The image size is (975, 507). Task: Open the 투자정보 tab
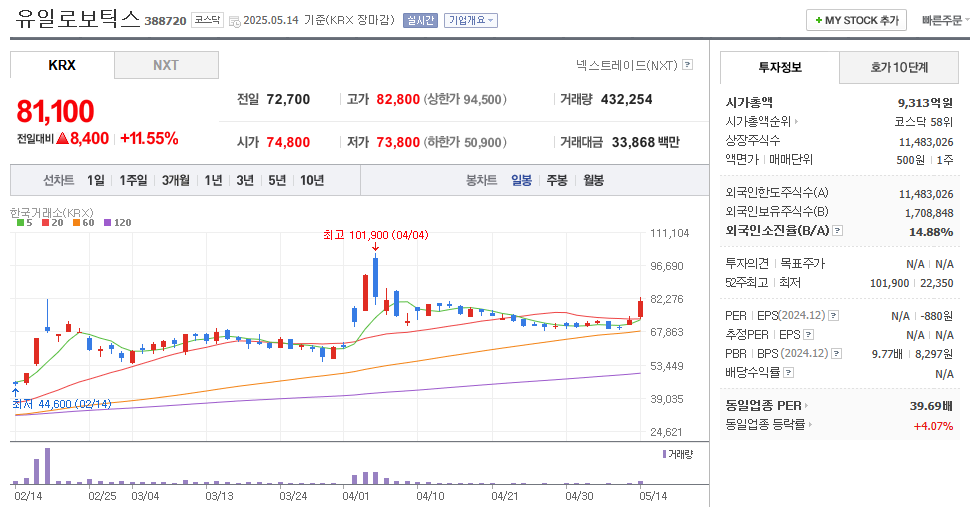pos(780,67)
